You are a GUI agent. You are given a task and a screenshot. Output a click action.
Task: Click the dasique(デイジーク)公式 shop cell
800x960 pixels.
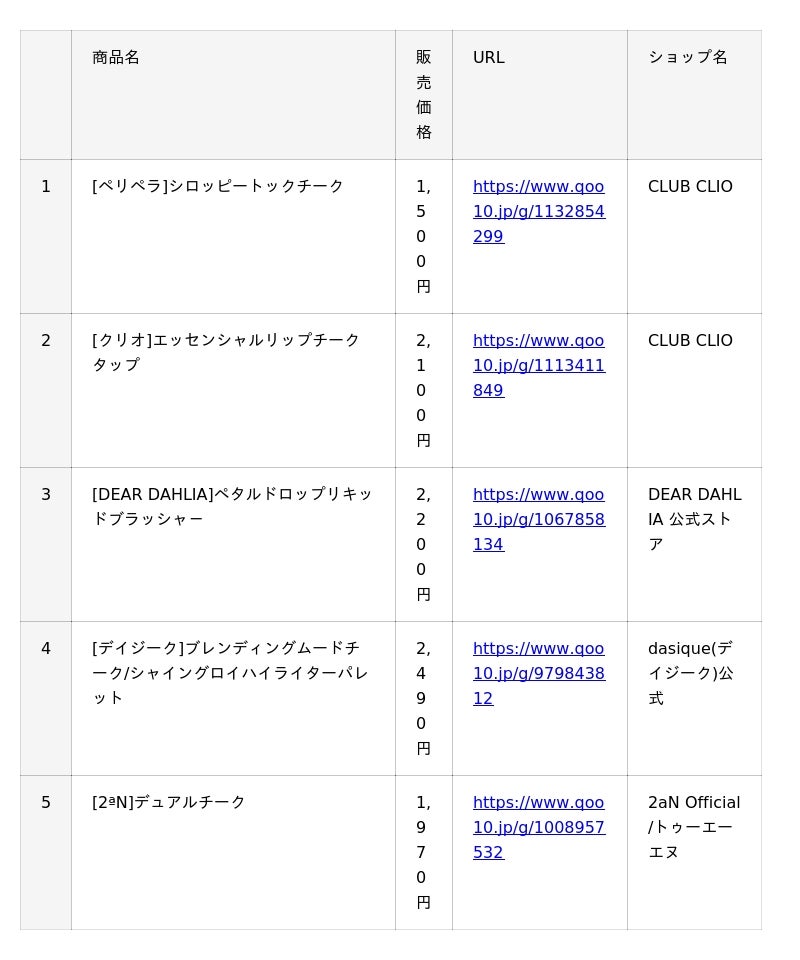pyautogui.click(x=690, y=673)
